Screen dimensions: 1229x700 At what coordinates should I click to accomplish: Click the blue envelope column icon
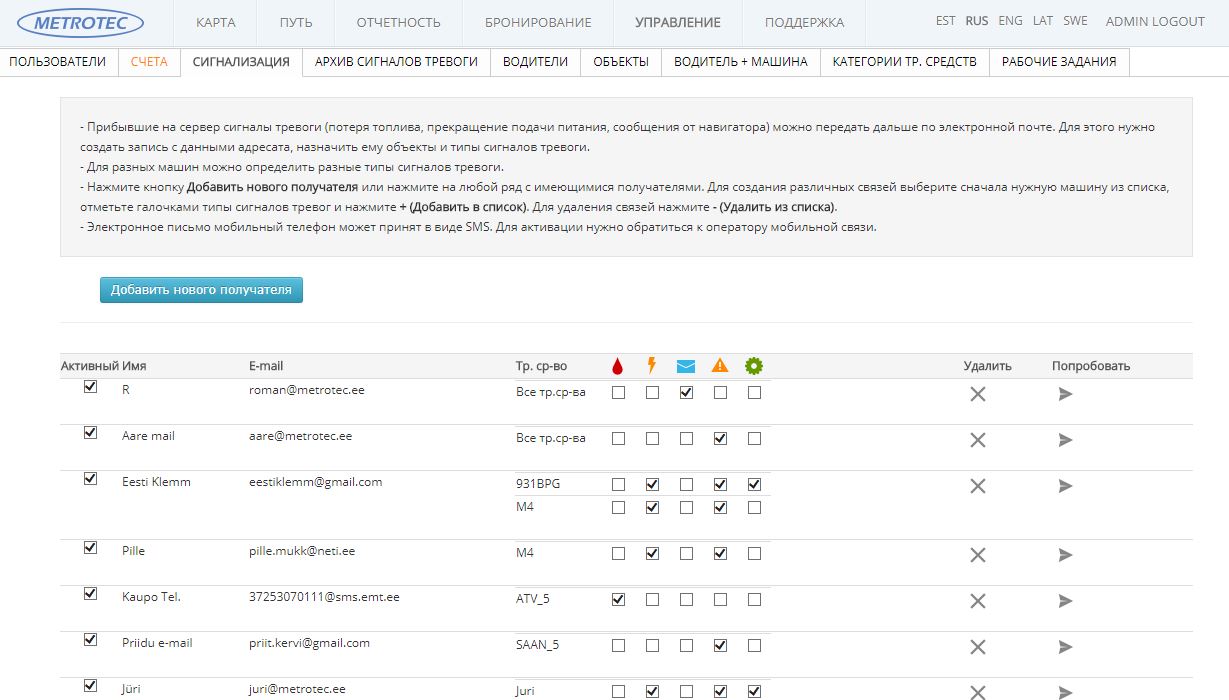[686, 366]
